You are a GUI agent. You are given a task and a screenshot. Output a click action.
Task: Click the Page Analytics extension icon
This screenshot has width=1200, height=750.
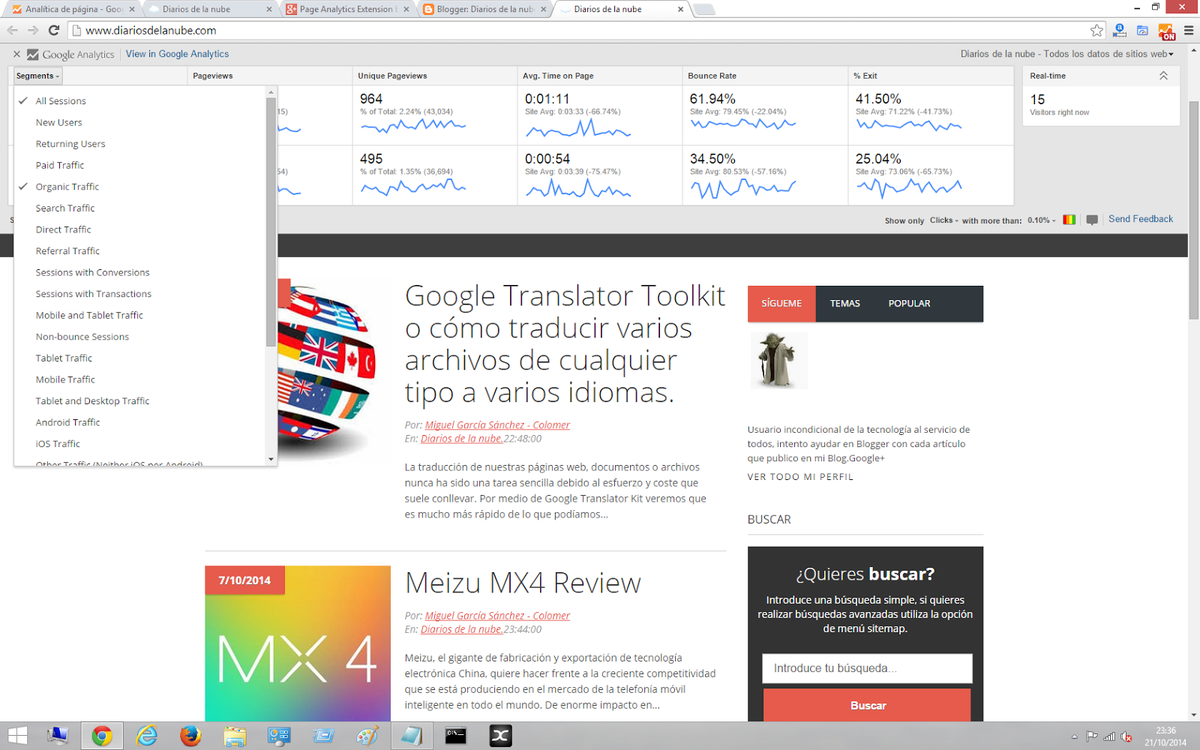pos(1165,31)
